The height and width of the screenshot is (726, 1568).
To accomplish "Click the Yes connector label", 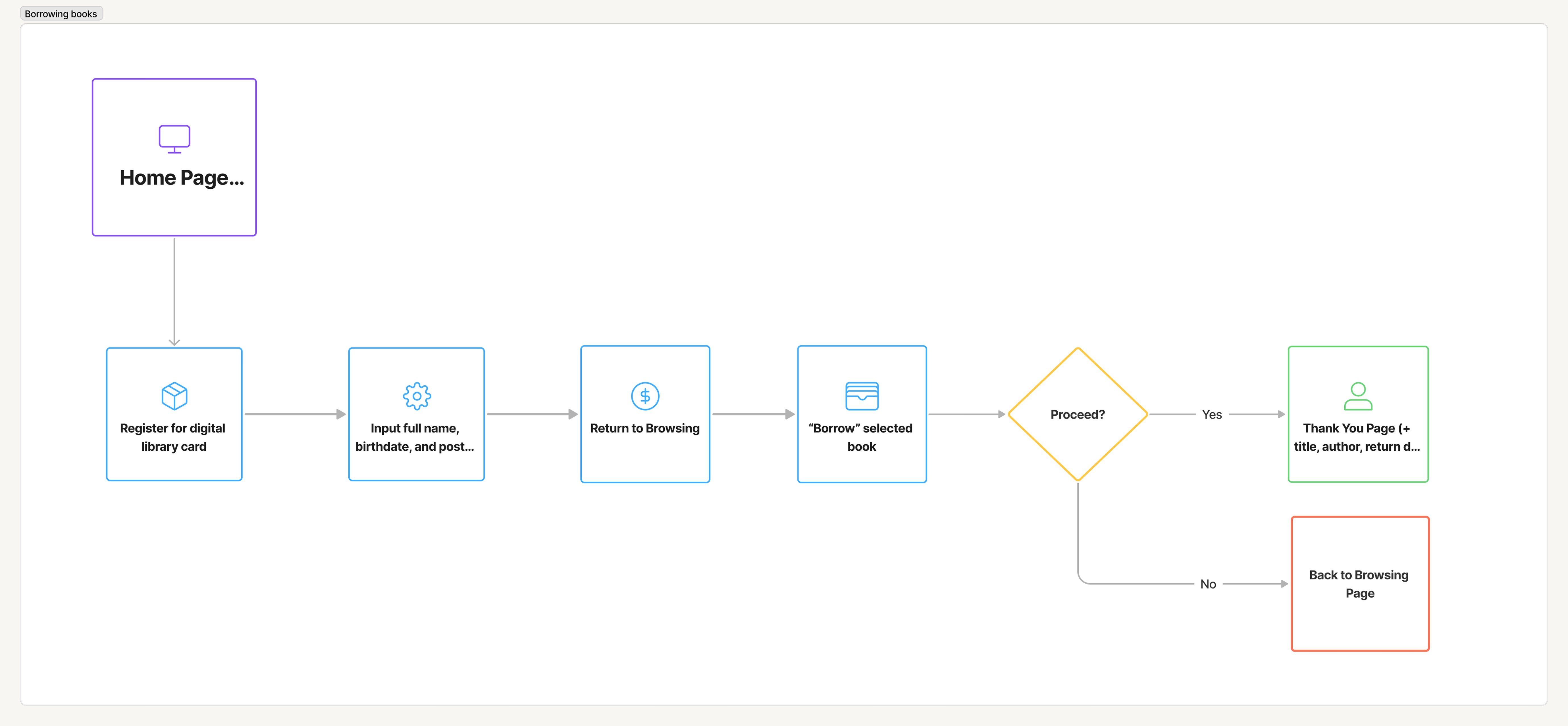I will point(1211,414).
